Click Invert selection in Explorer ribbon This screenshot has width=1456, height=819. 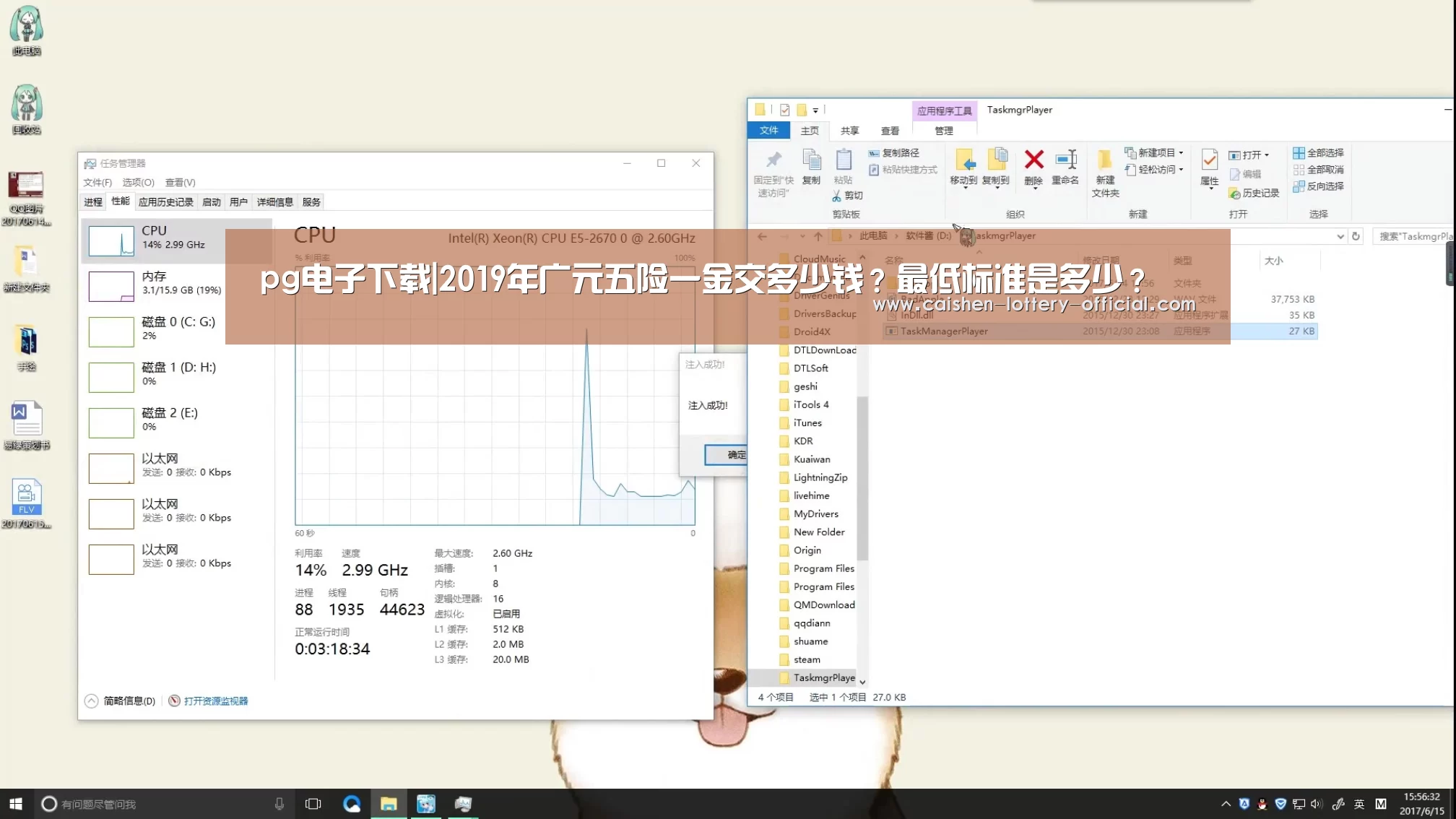[1318, 186]
